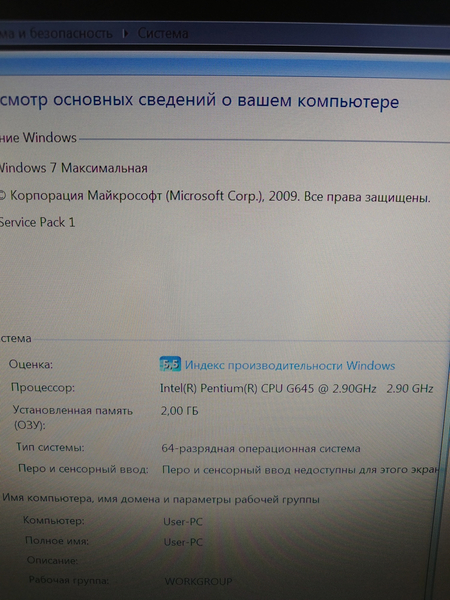
Task: Click the Service Pack 1 text
Action: tap(38, 222)
